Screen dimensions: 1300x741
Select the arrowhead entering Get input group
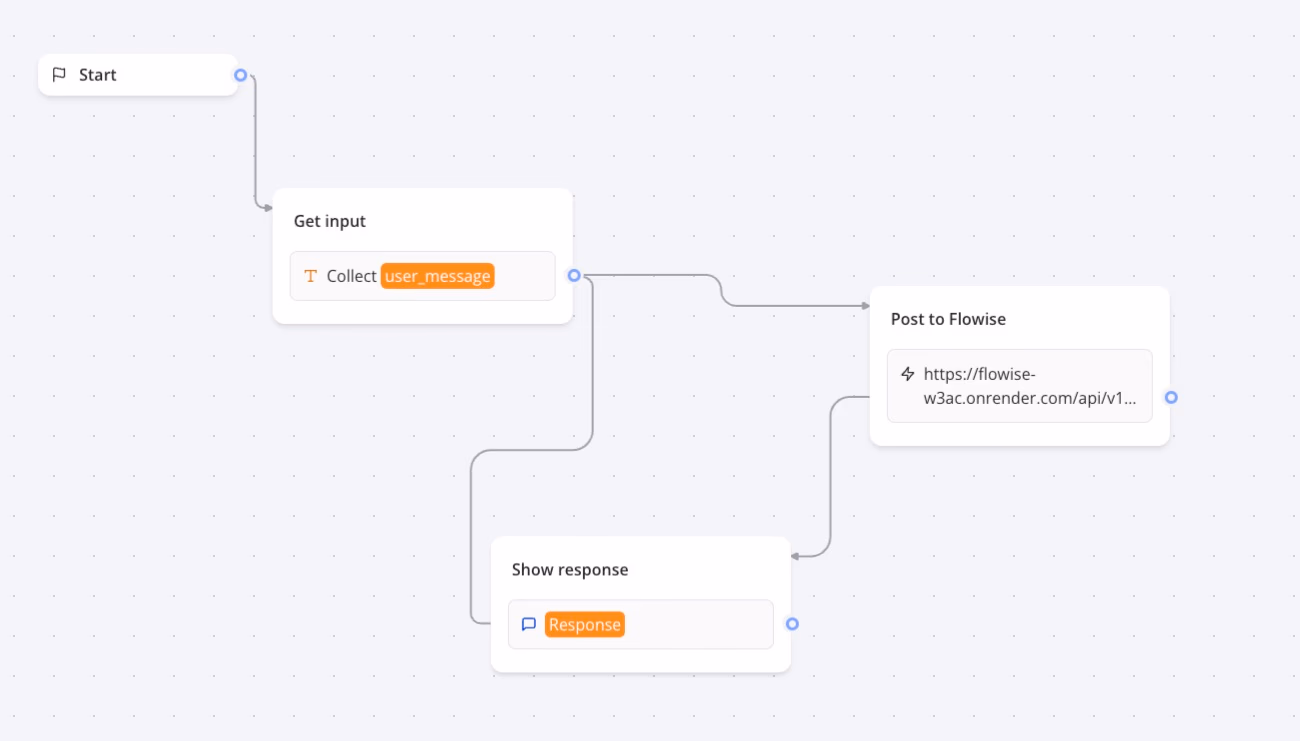click(x=267, y=208)
